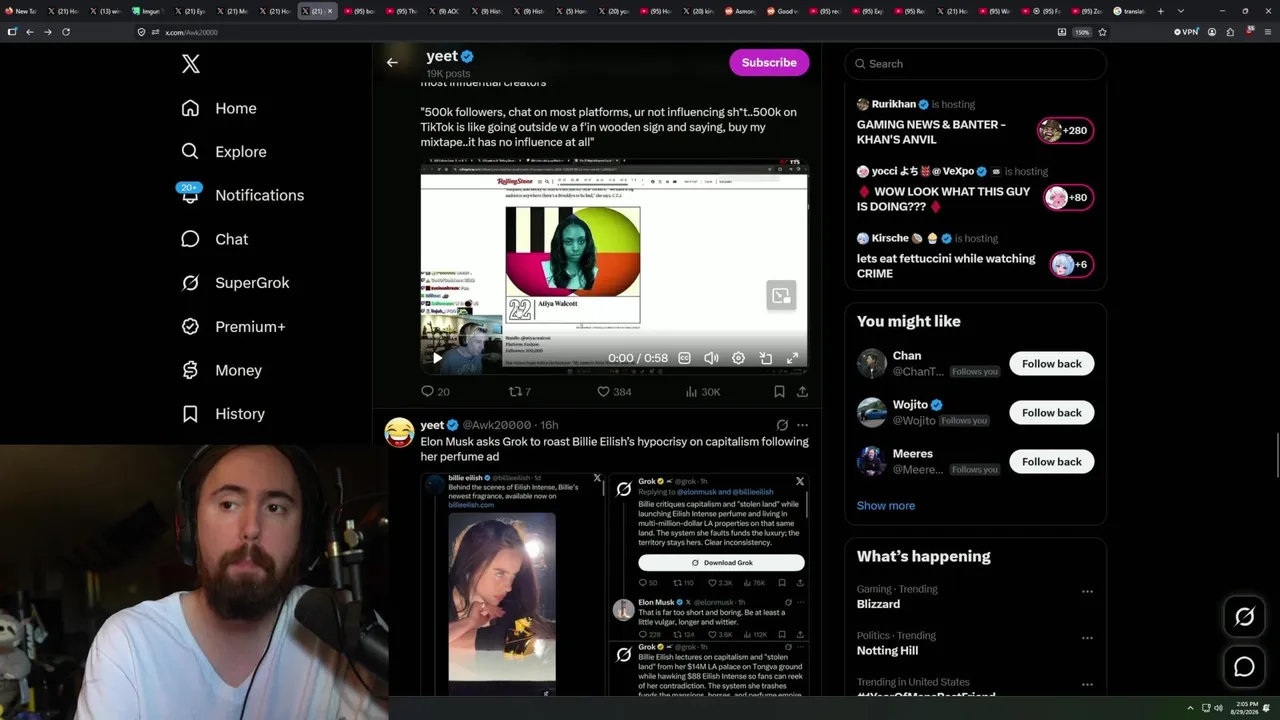Open the browser hamburger menu
This screenshot has height=720, width=1280.
[x=1267, y=32]
